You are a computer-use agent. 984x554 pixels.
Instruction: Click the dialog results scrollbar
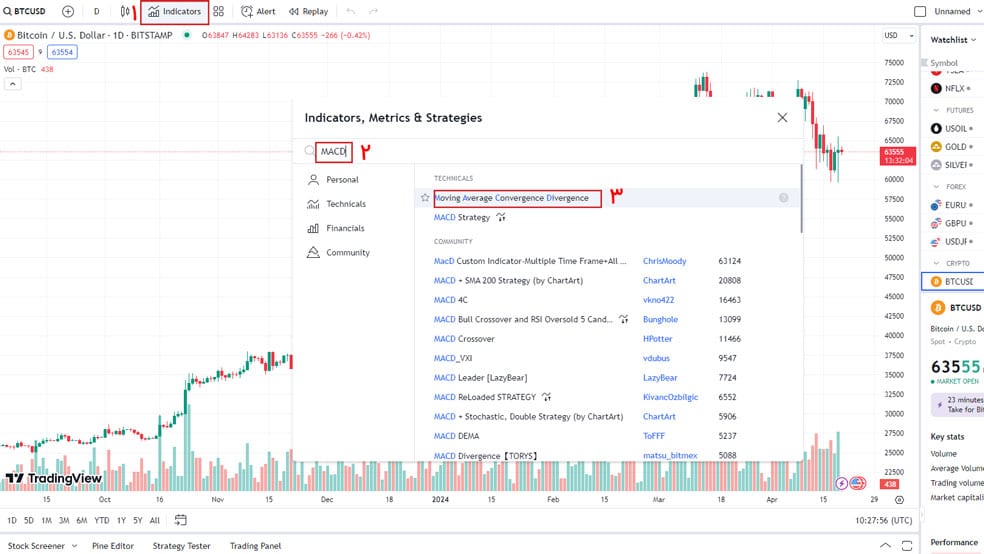(801, 198)
